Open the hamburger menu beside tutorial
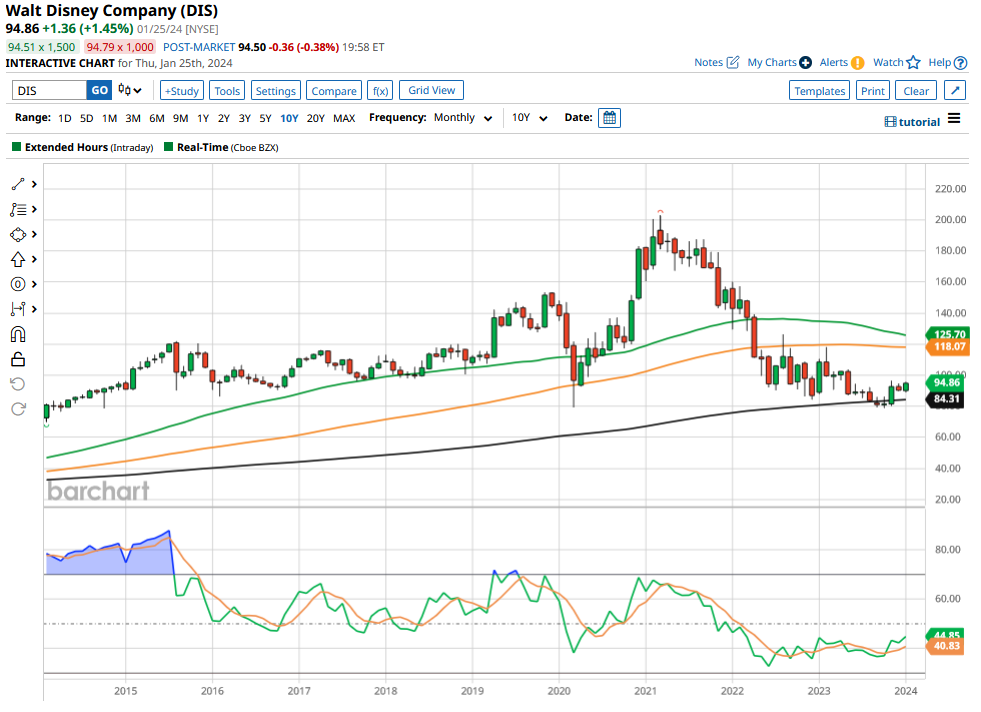The width and height of the screenshot is (981, 712). click(x=954, y=120)
